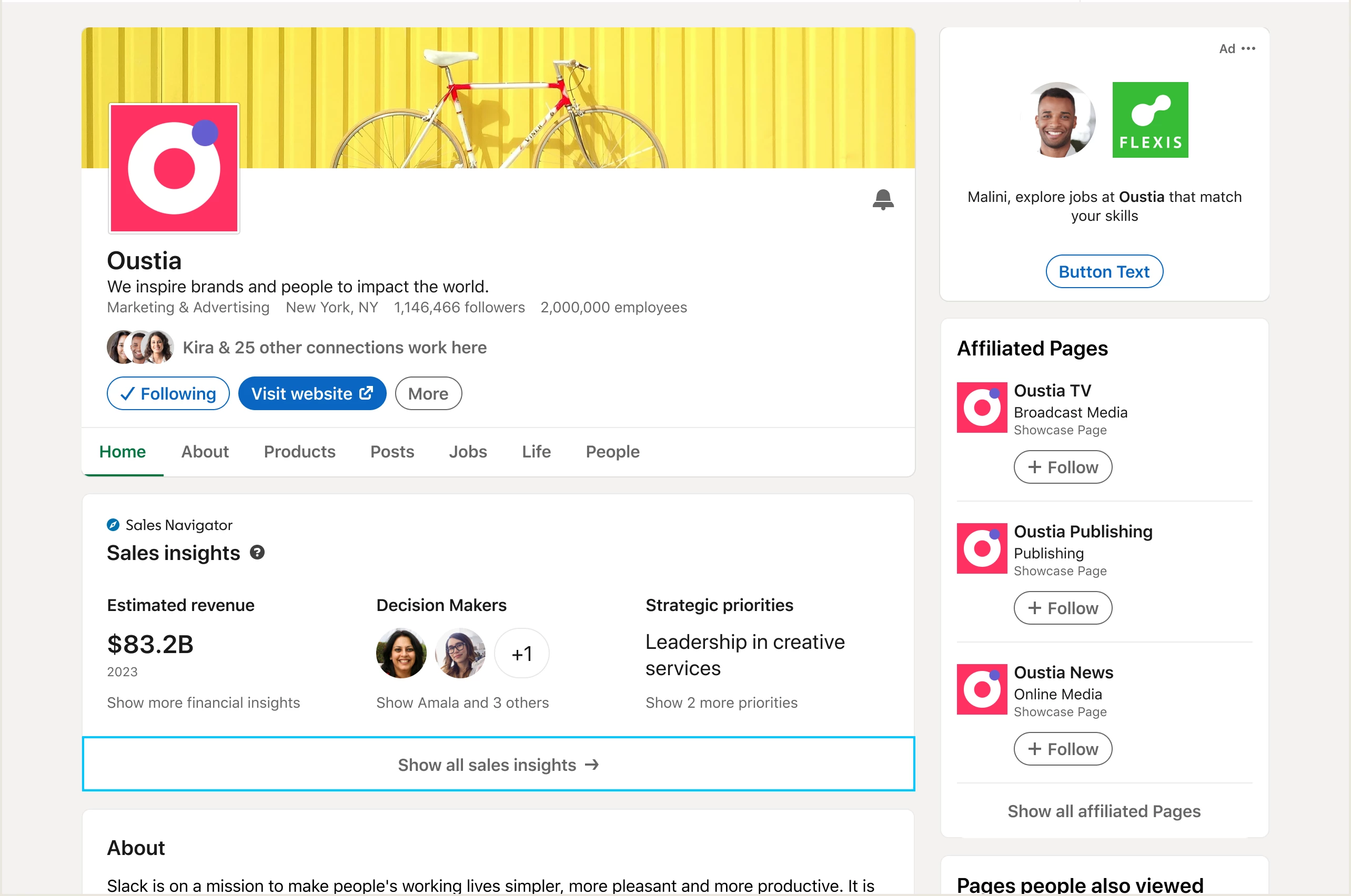Click the notification bell icon
1351x896 pixels.
[x=883, y=199]
